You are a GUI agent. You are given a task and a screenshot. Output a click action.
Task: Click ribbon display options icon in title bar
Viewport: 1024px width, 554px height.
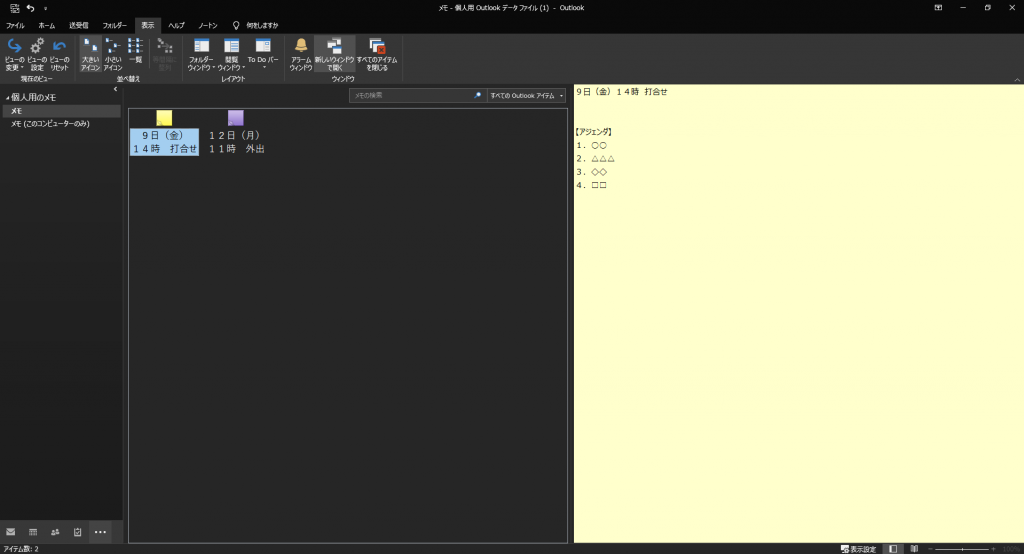click(x=938, y=8)
